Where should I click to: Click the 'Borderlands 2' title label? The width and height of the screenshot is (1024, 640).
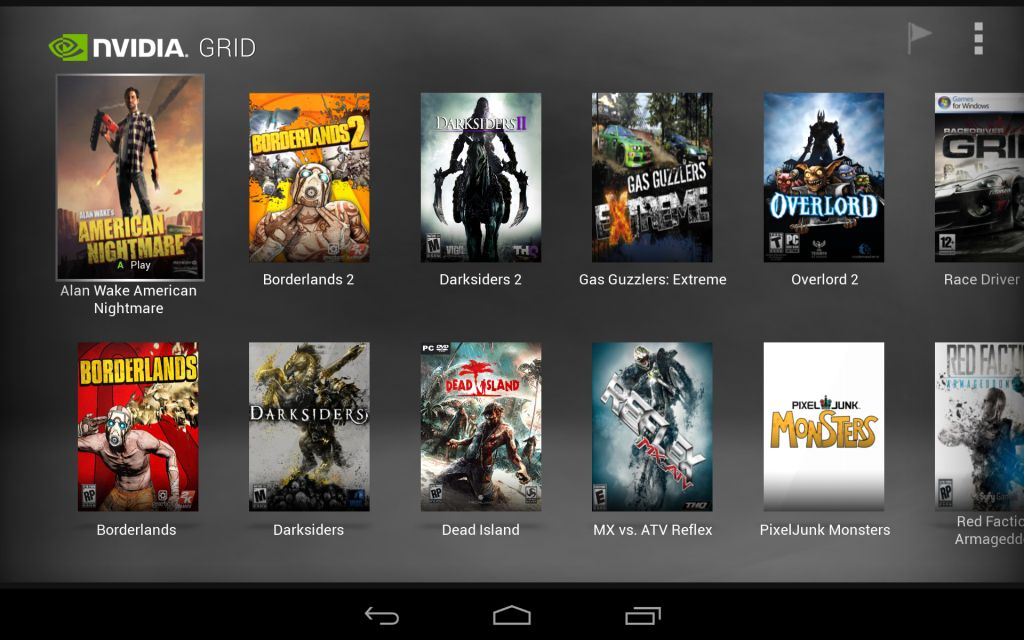(308, 280)
